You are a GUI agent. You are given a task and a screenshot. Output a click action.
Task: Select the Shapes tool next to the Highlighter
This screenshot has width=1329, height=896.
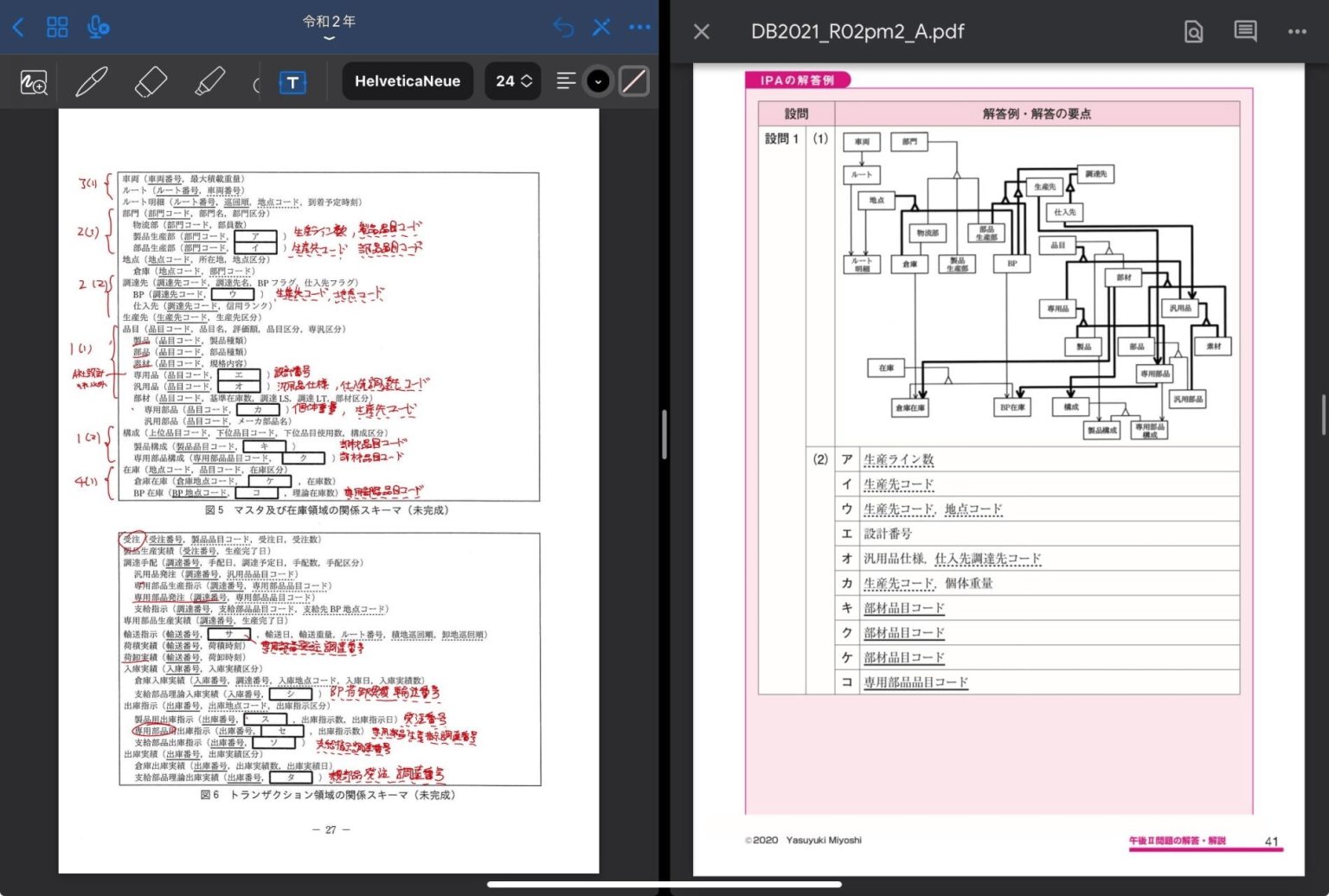(258, 82)
